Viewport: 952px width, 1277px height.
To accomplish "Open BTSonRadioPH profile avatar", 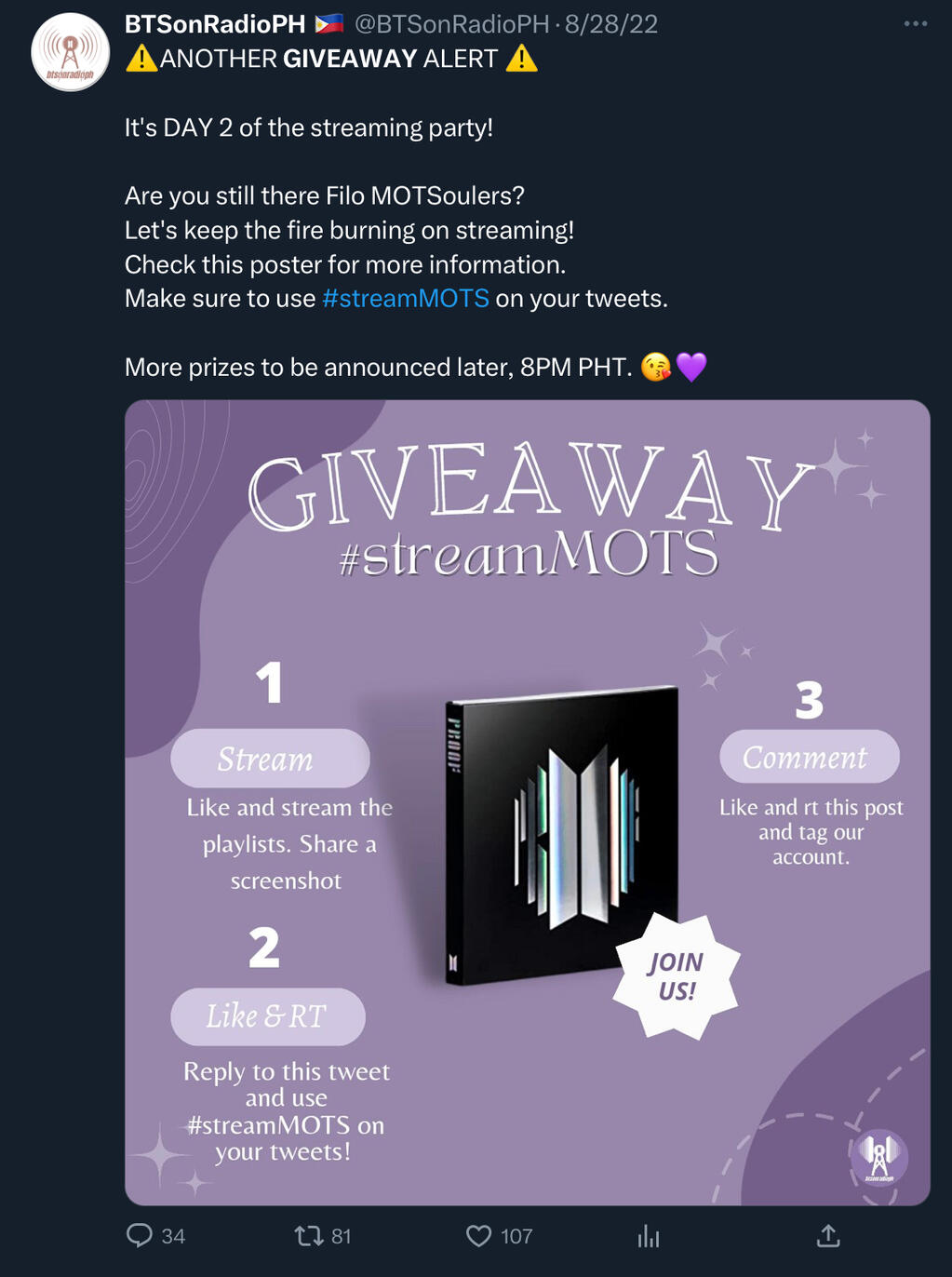I will 71,52.
